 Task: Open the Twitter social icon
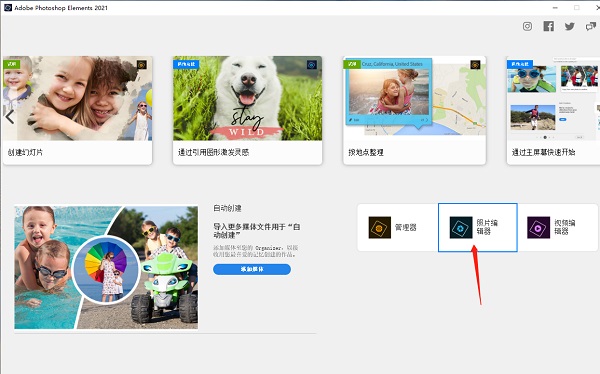pyautogui.click(x=569, y=26)
